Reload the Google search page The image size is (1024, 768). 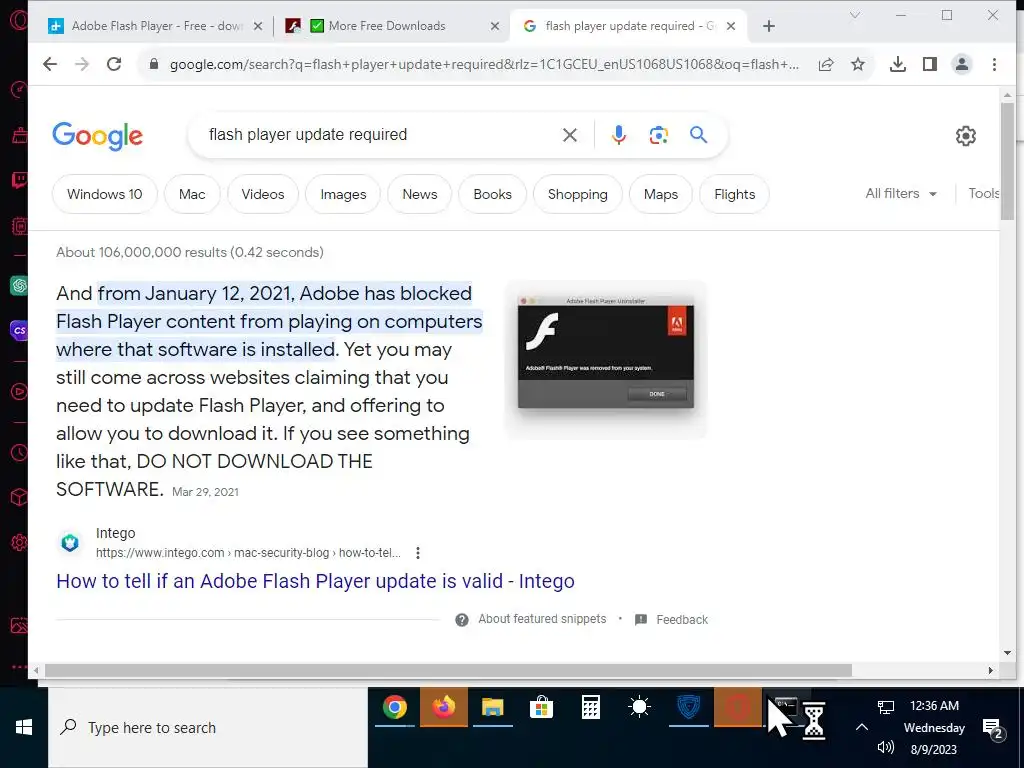(x=114, y=64)
